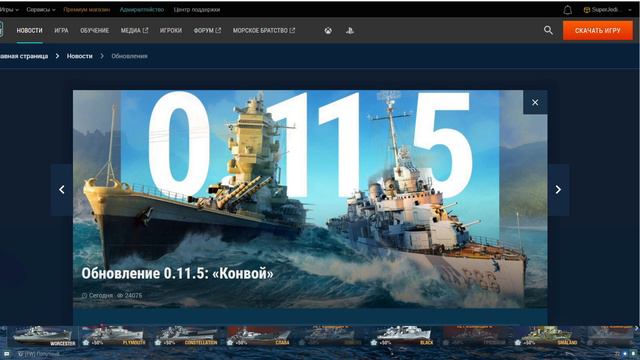
Task: Expand the Игры dropdown
Action: pos(9,9)
